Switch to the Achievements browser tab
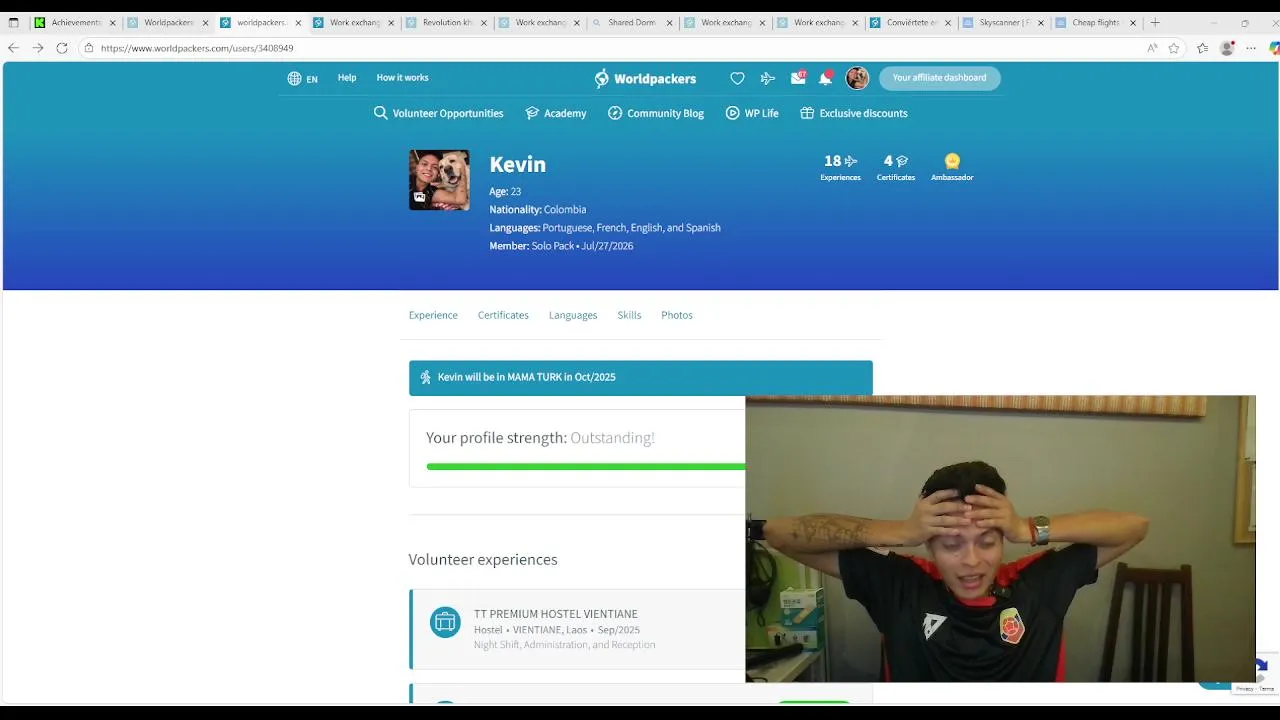The image size is (1280, 720). 75,22
